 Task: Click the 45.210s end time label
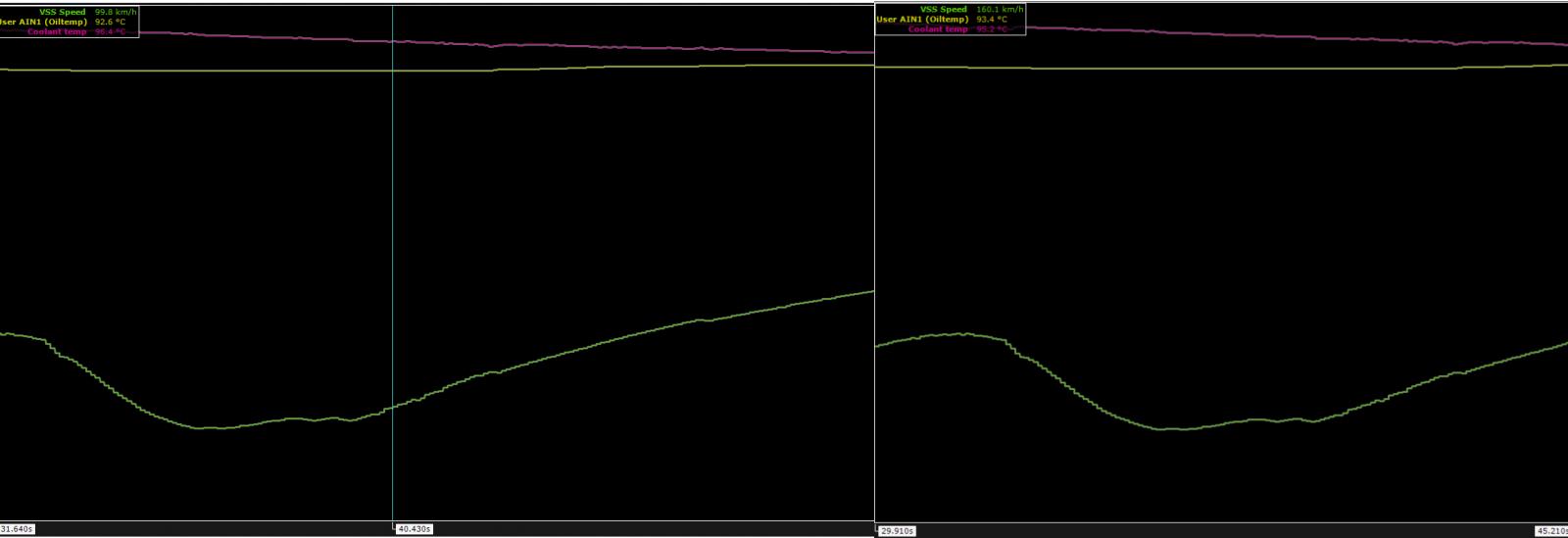click(x=1551, y=531)
